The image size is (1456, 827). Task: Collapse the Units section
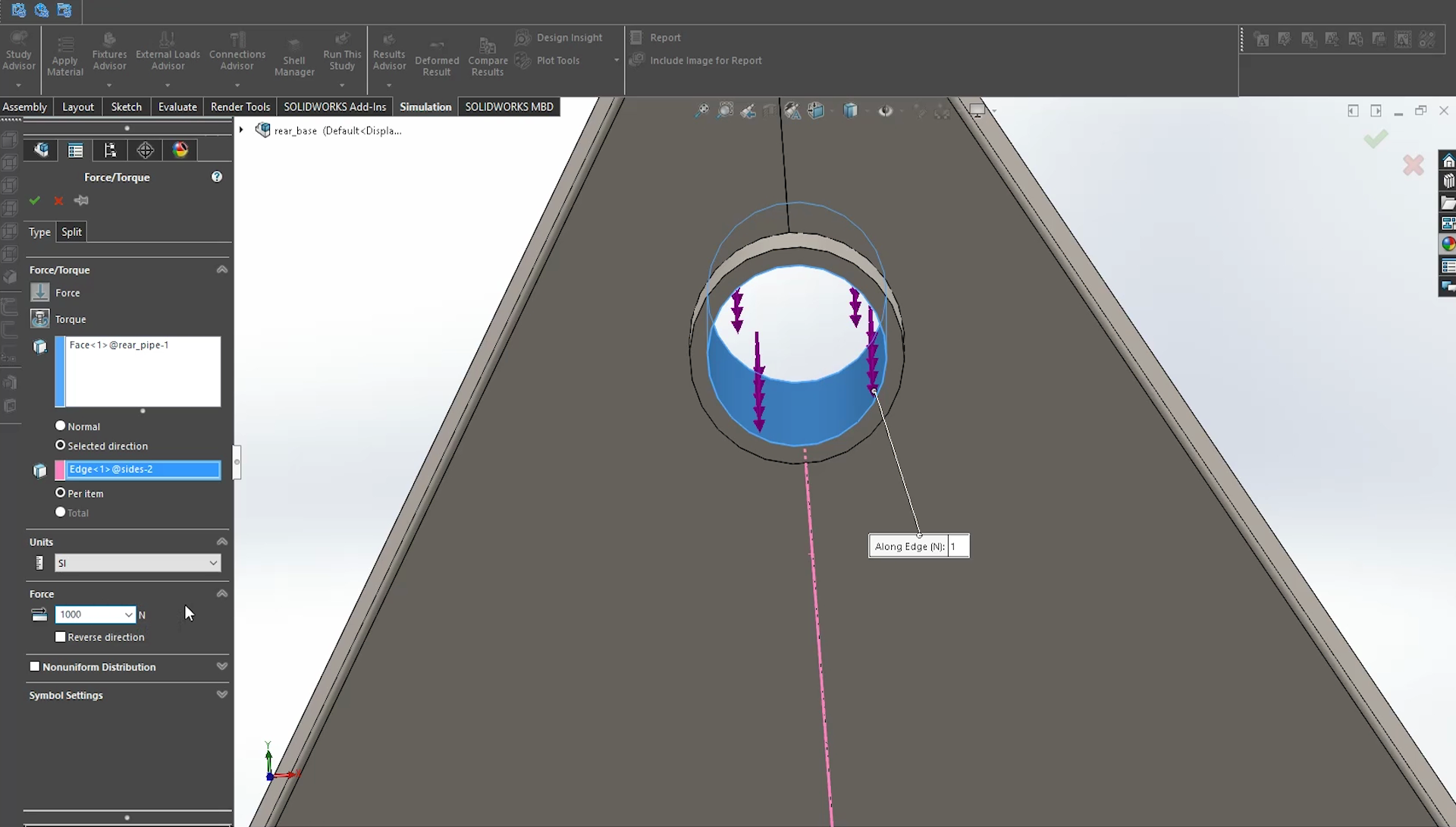pos(222,542)
